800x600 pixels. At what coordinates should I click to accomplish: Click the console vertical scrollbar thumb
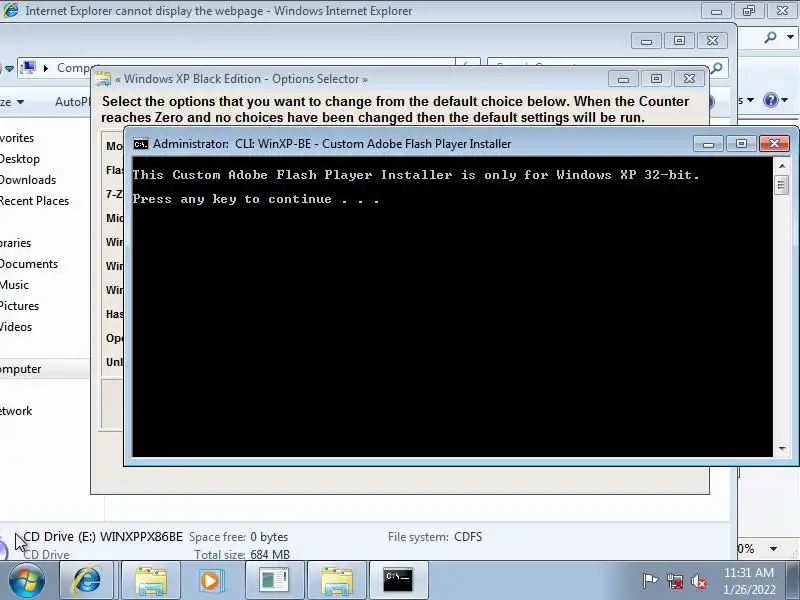(782, 185)
